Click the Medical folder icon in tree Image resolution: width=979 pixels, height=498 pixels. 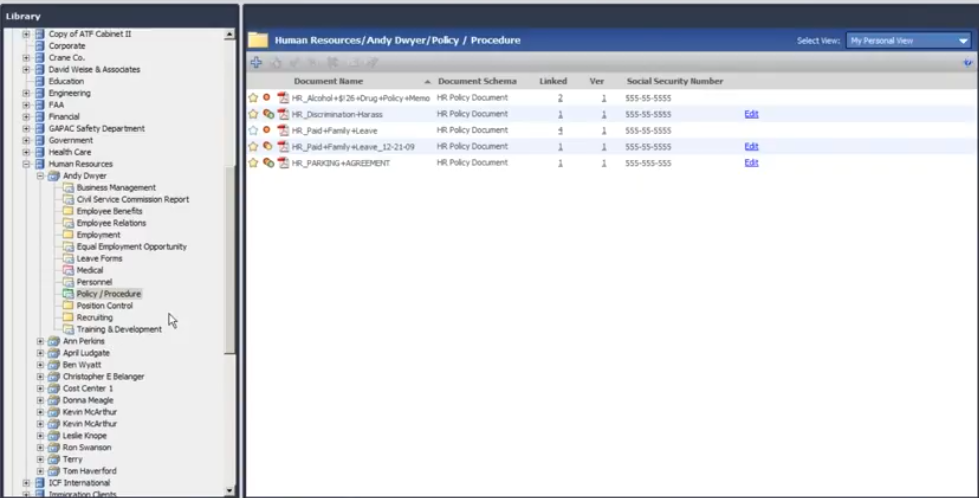pos(68,270)
